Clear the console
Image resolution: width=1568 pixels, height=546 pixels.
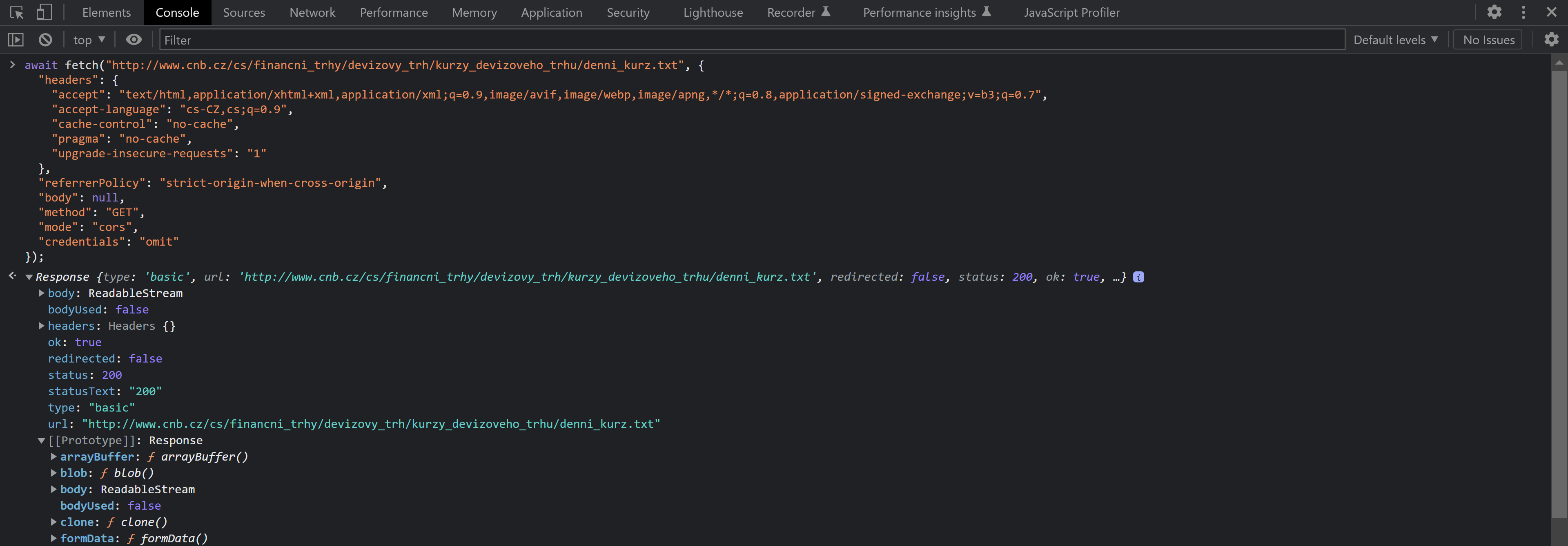[45, 39]
